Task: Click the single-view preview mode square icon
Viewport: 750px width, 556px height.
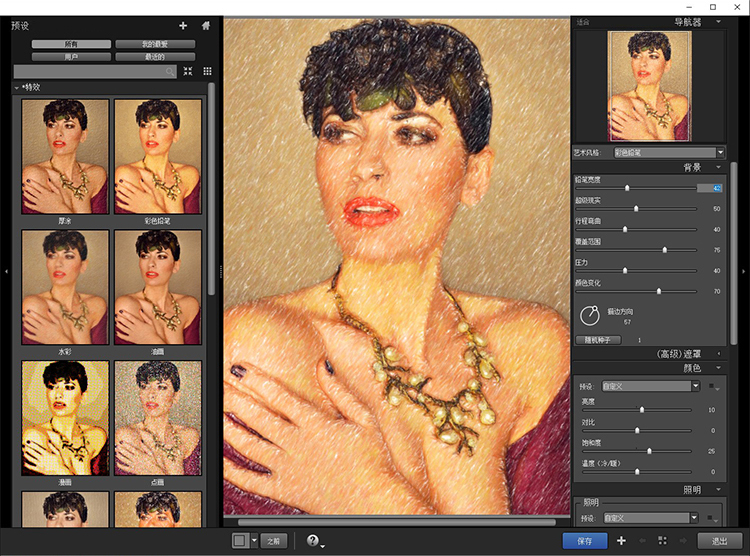Action: pyautogui.click(x=240, y=541)
